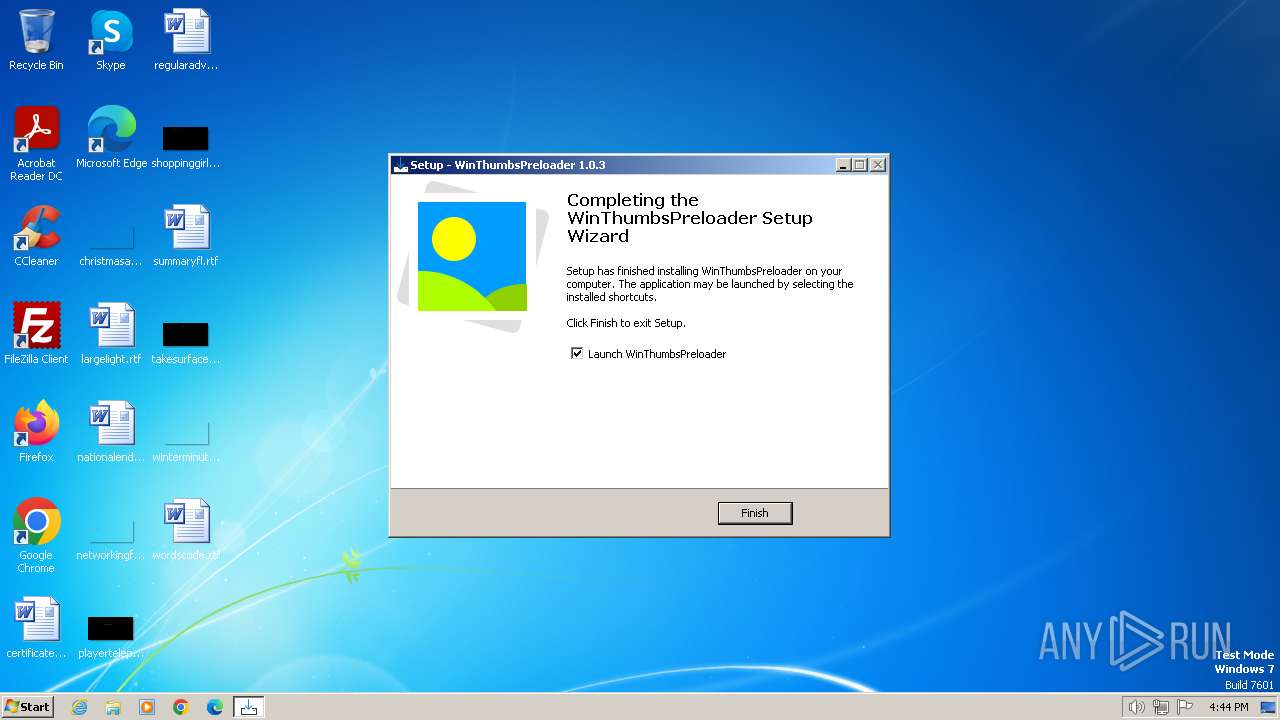Select the nationalend document icon
The width and height of the screenshot is (1280, 720).
point(111,432)
